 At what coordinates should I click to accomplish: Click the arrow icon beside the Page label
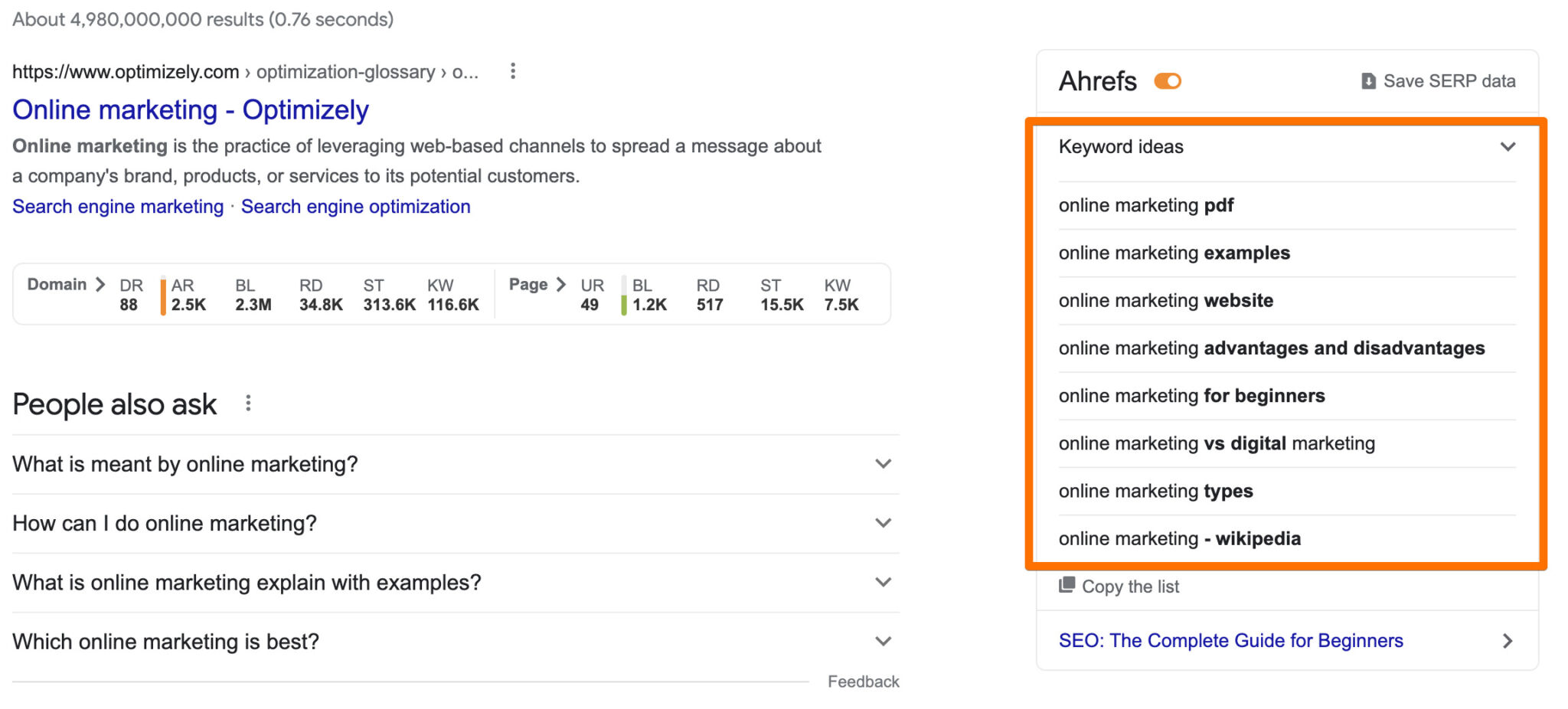561,284
